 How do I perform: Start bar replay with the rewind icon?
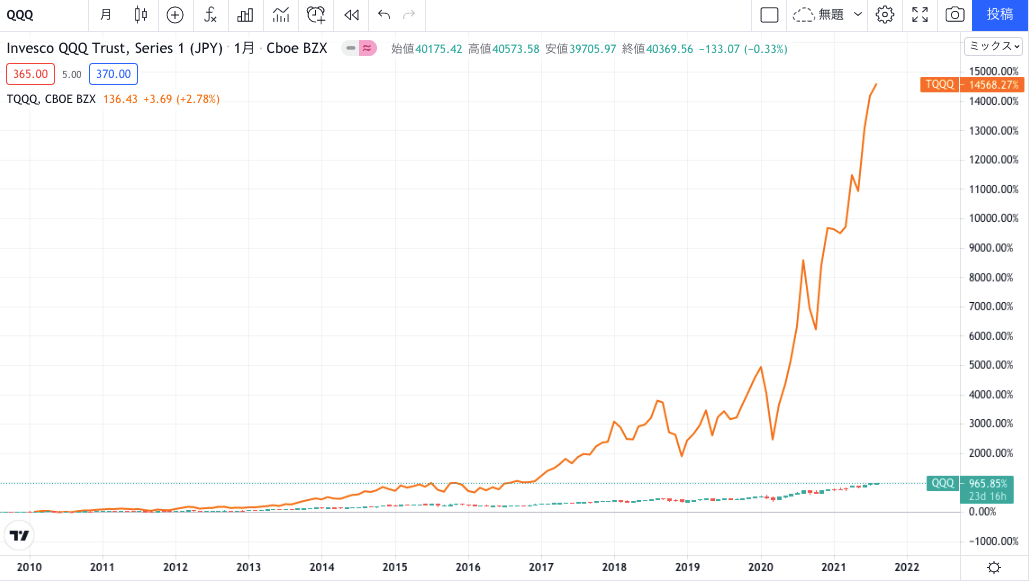click(x=352, y=15)
